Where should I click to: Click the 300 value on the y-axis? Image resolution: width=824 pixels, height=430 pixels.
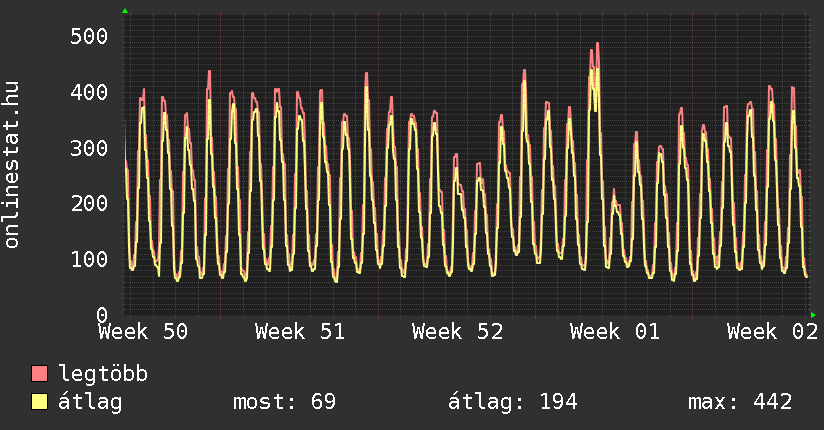point(89,148)
